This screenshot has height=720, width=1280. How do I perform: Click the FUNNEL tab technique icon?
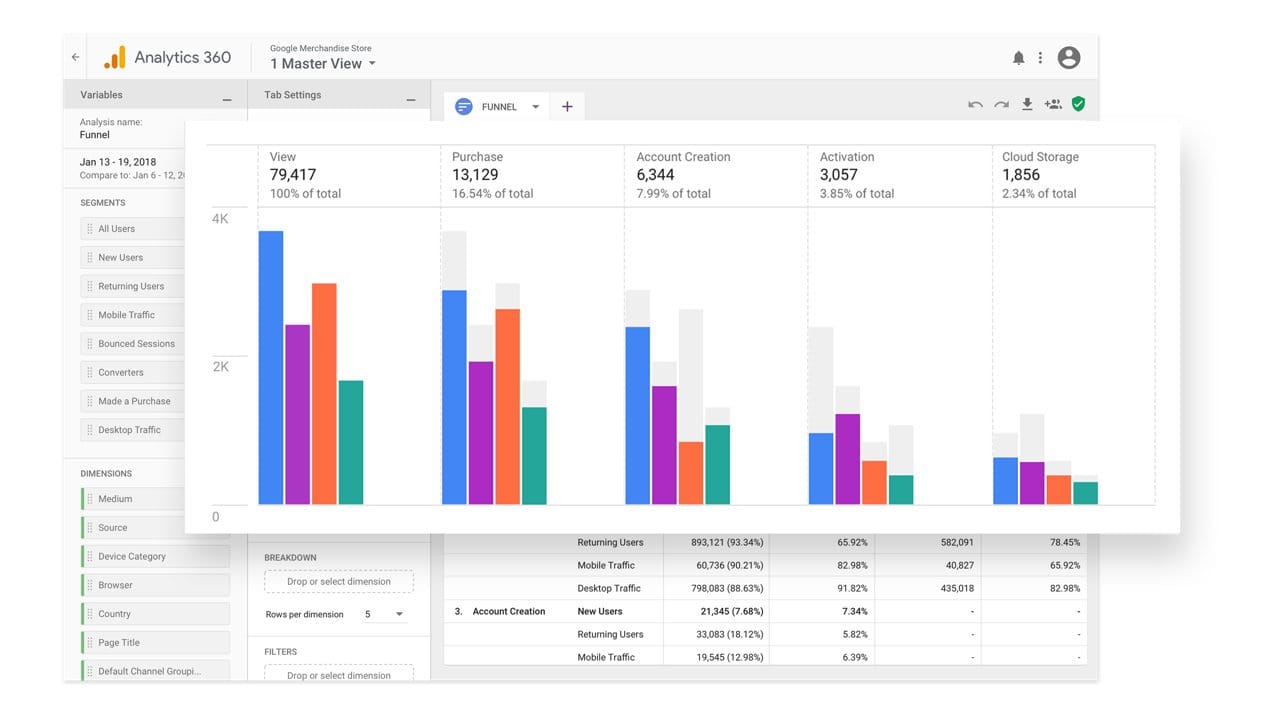click(464, 106)
